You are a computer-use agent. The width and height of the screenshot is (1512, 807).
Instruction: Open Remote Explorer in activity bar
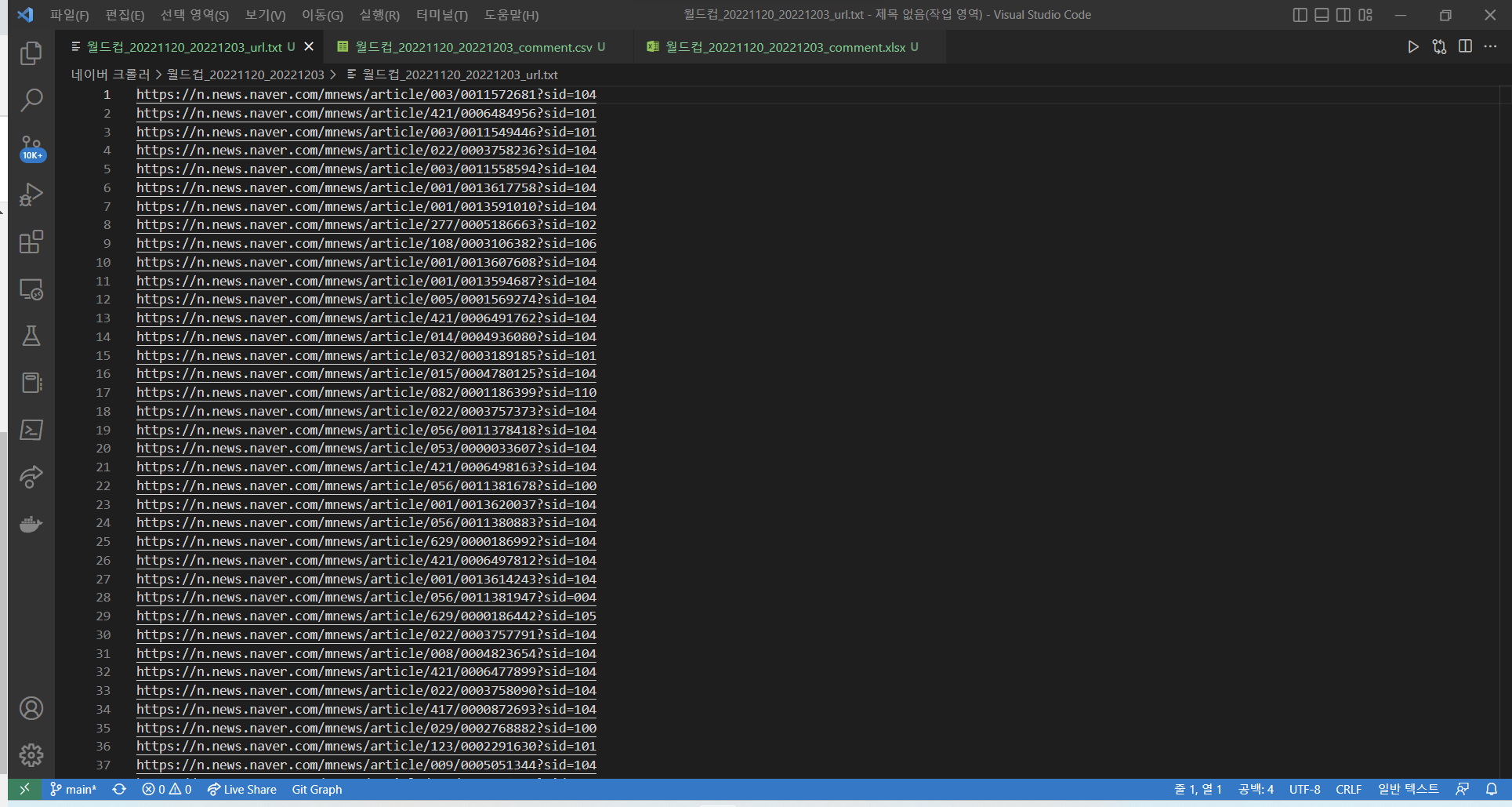click(31, 289)
